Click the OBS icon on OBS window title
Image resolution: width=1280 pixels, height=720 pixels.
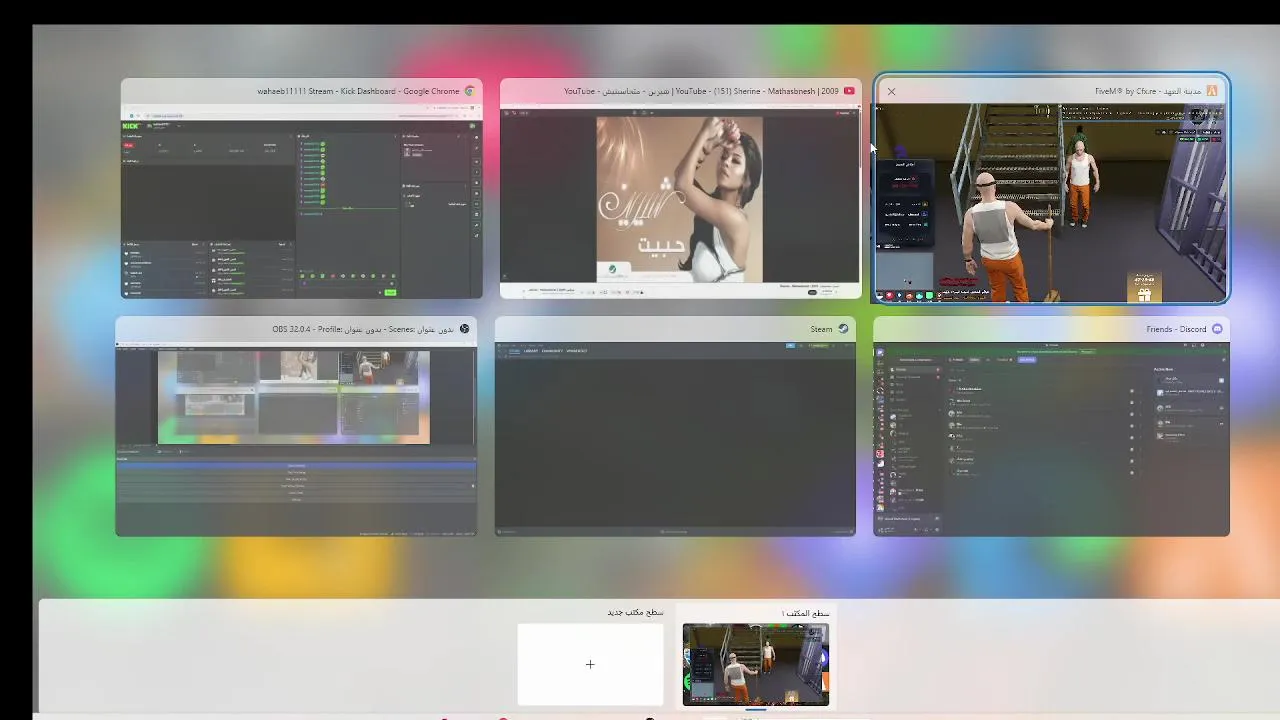pos(464,329)
